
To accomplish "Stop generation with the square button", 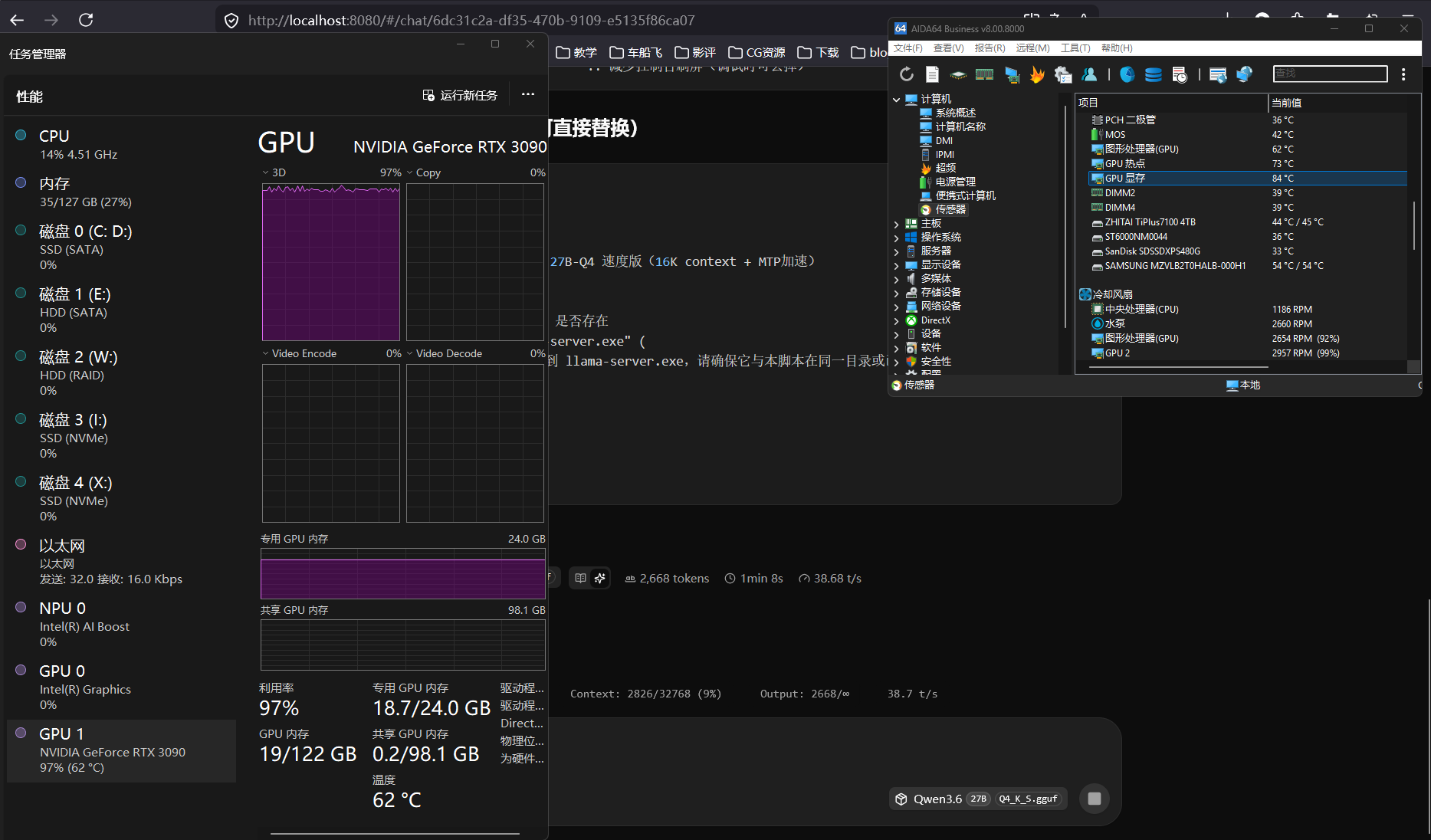I will 1095,799.
